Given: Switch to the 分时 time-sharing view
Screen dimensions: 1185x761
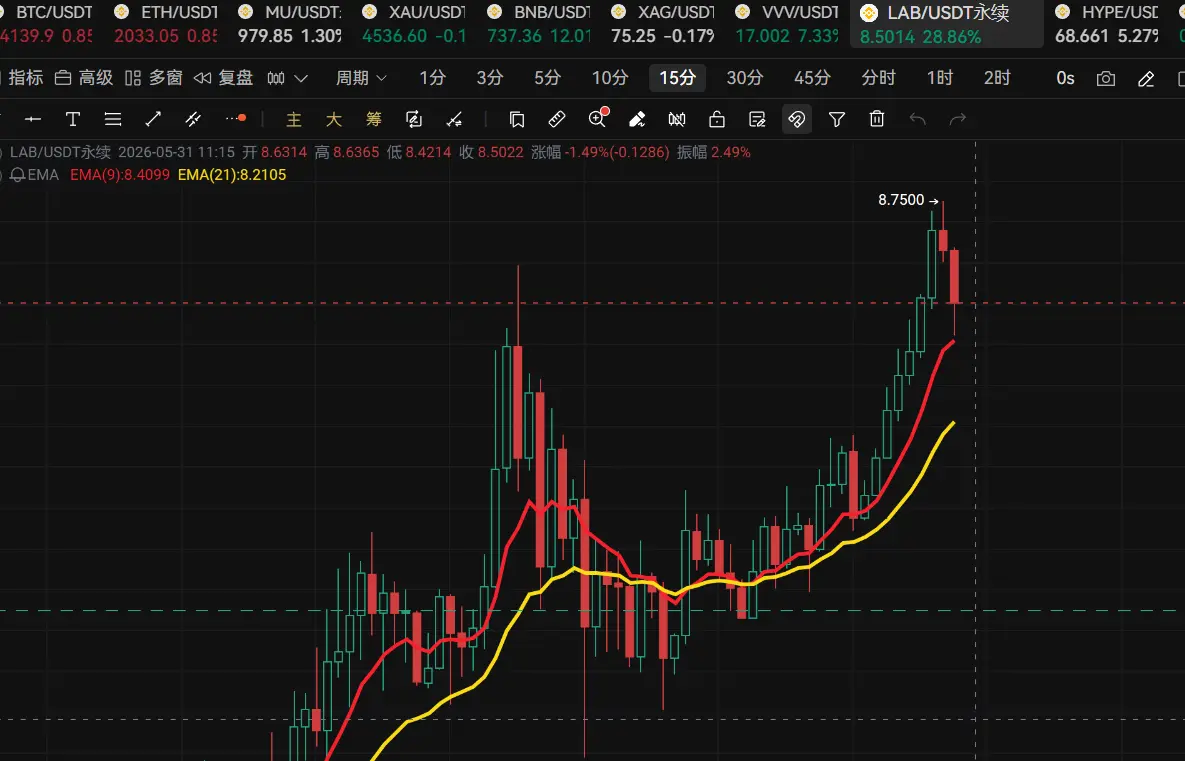Looking at the screenshot, I should (x=878, y=78).
